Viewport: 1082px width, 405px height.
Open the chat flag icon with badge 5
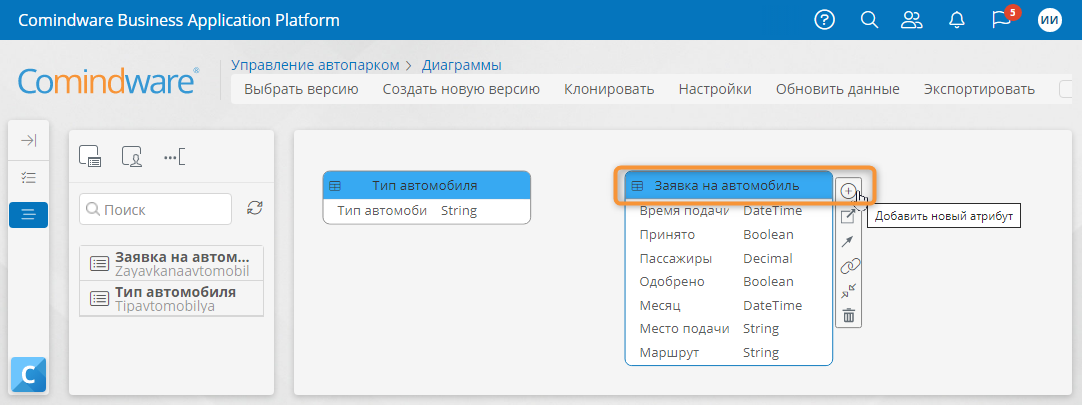(1001, 20)
